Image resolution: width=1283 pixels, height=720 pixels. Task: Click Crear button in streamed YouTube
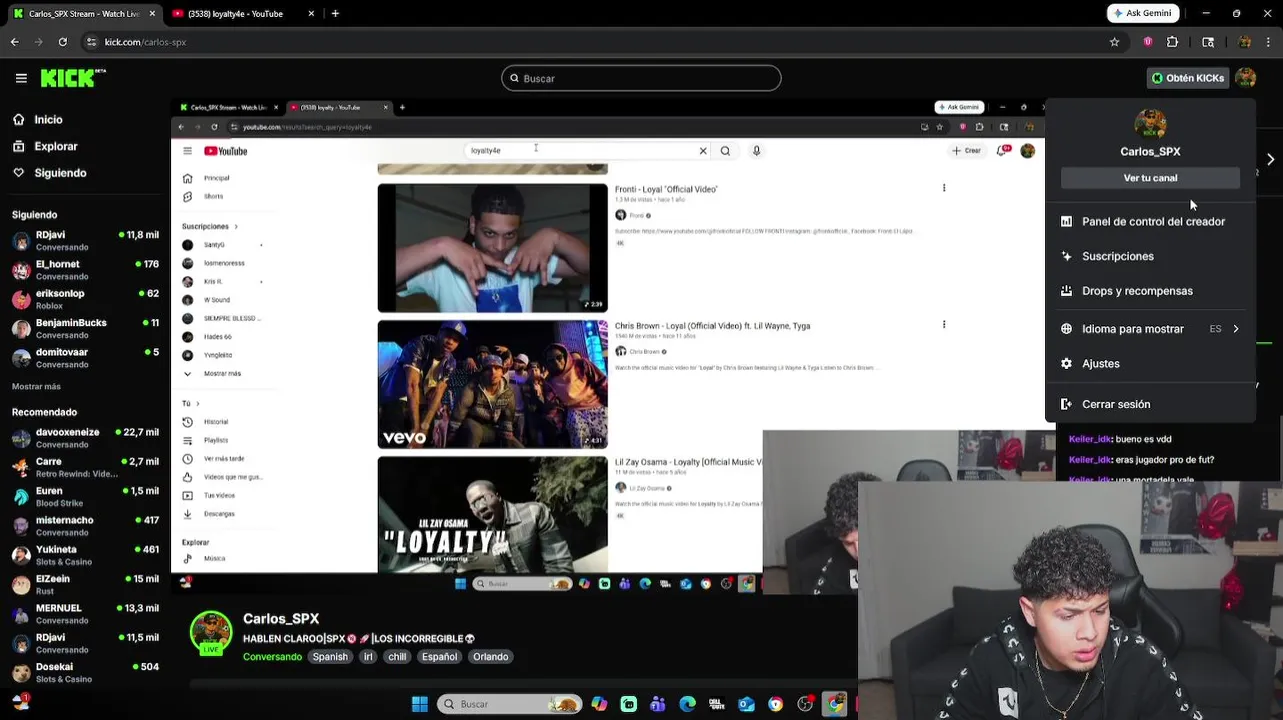coord(966,151)
